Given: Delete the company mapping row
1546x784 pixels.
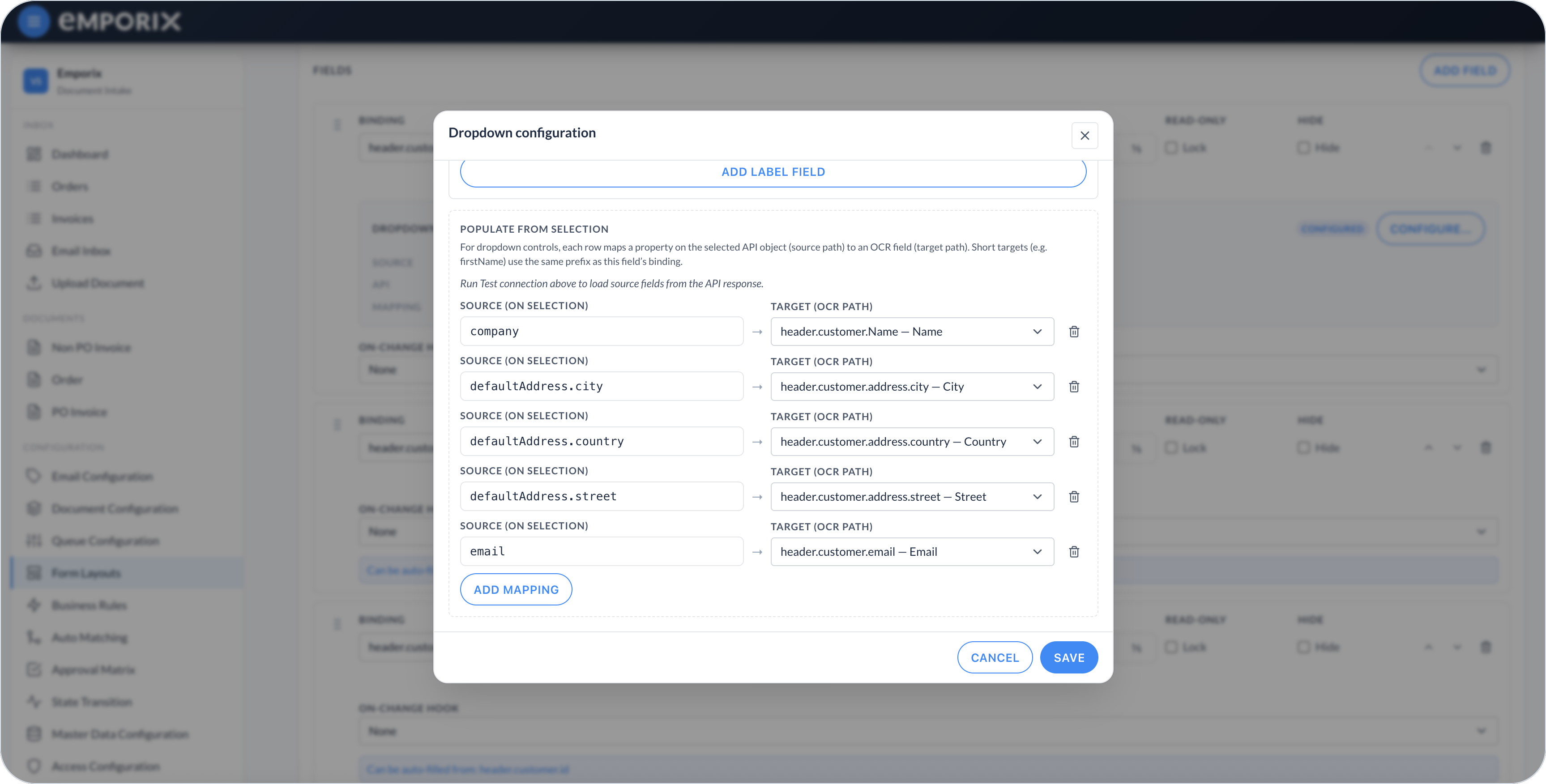Looking at the screenshot, I should point(1074,332).
